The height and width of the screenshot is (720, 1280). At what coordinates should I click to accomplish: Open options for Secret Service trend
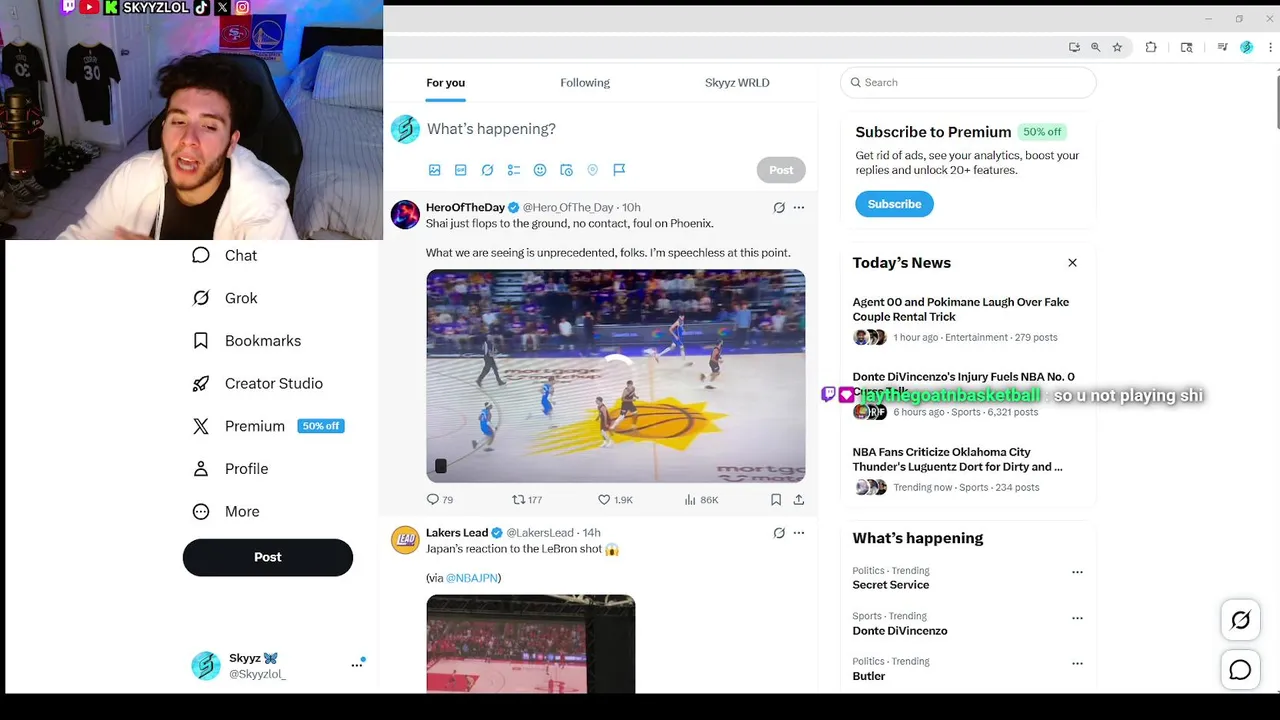click(x=1077, y=573)
